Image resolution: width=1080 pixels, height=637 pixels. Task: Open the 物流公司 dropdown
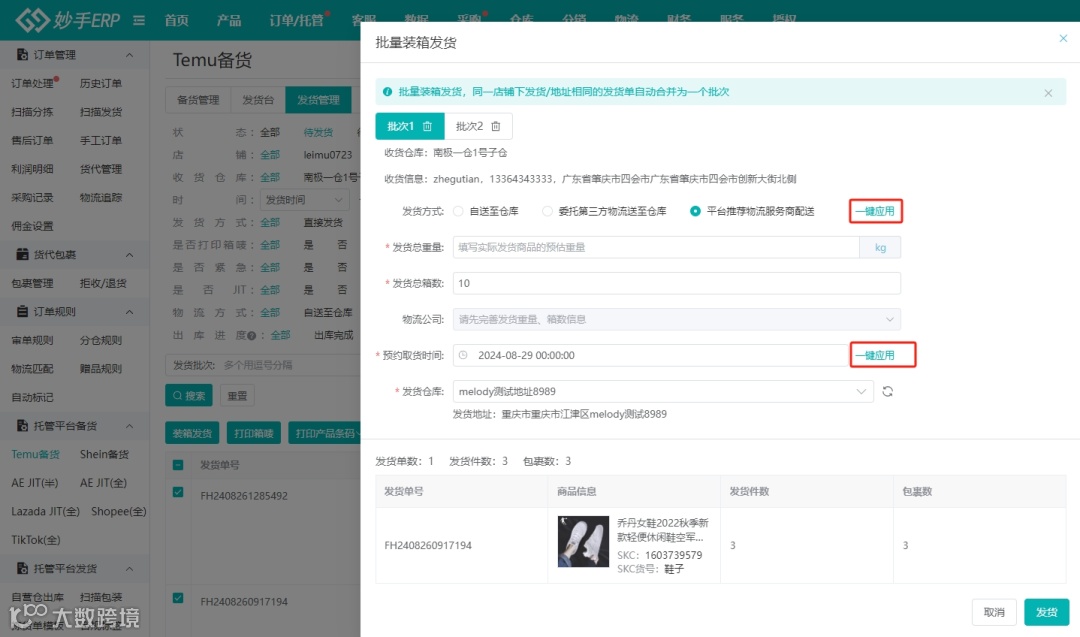676,320
